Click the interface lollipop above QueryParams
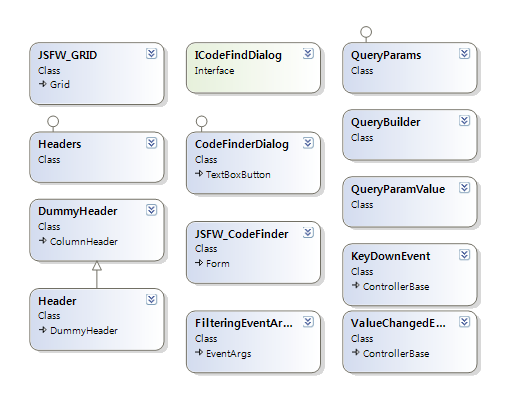 (366, 32)
